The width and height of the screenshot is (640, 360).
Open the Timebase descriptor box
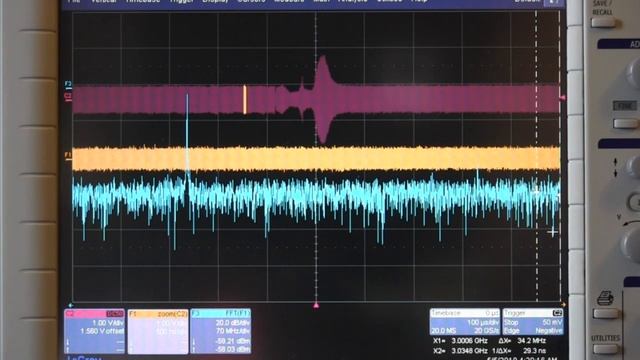point(465,322)
